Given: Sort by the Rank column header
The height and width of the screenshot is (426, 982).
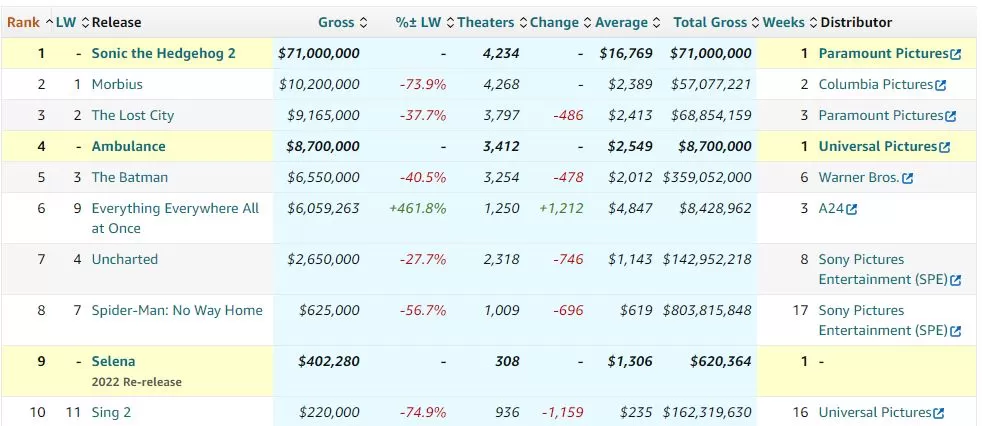Looking at the screenshot, I should coord(23,22).
